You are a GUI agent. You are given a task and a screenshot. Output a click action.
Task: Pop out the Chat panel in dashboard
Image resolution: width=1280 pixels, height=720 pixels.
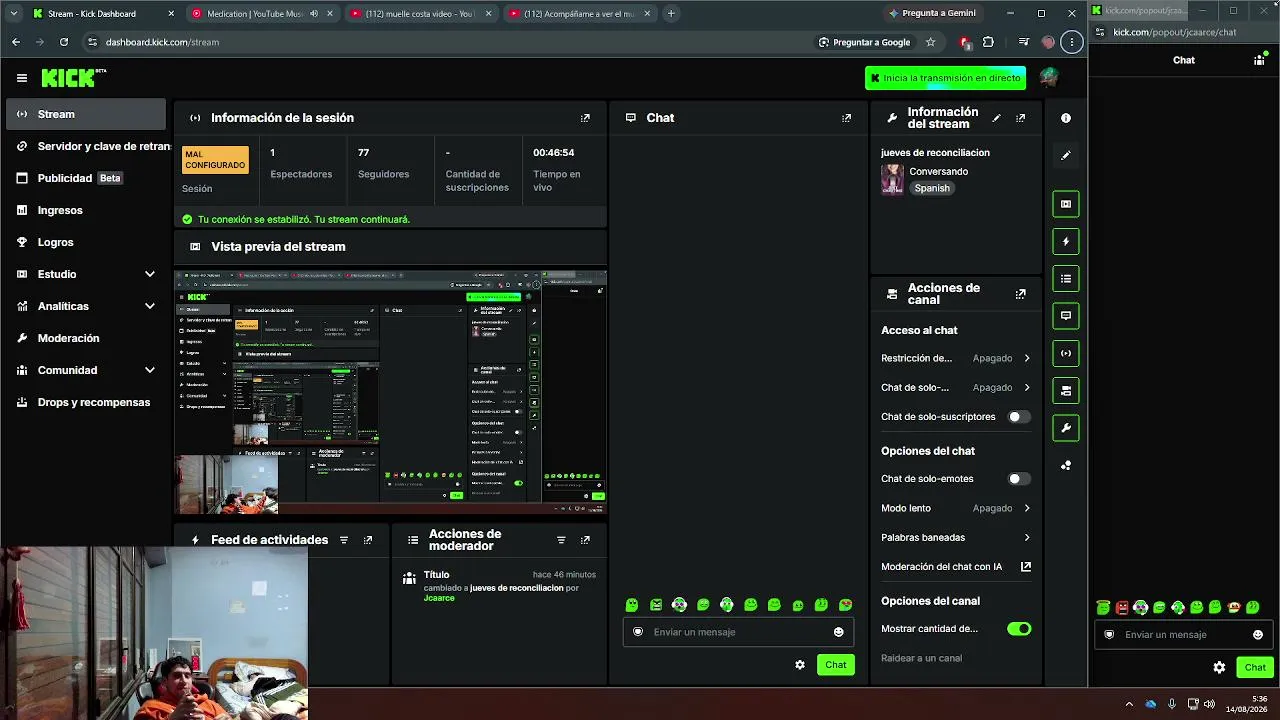coord(846,118)
